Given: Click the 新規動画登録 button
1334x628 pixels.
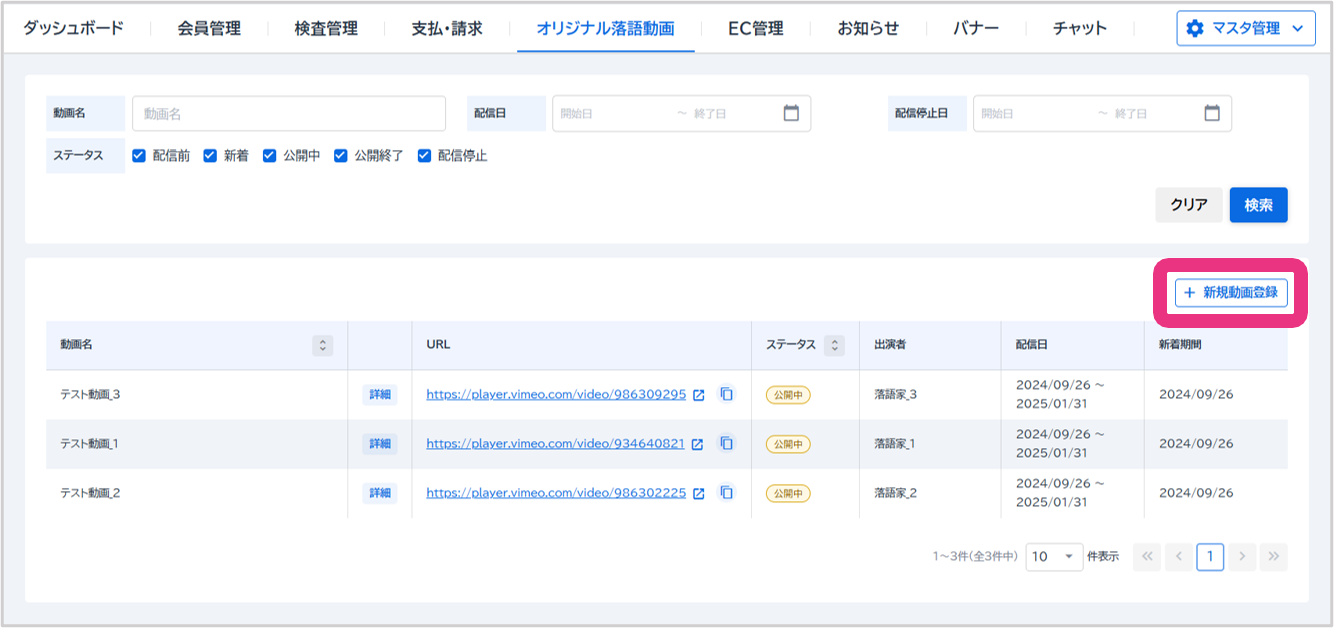Looking at the screenshot, I should (x=1230, y=293).
